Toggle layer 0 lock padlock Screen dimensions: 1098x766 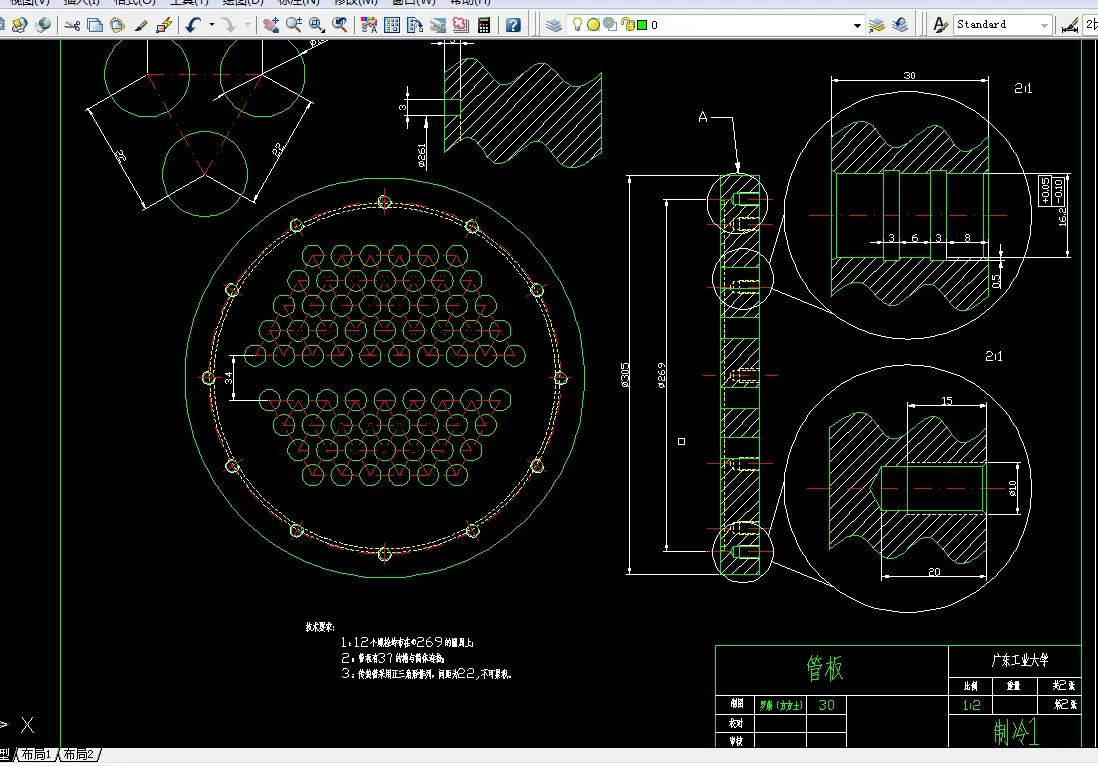coord(627,25)
